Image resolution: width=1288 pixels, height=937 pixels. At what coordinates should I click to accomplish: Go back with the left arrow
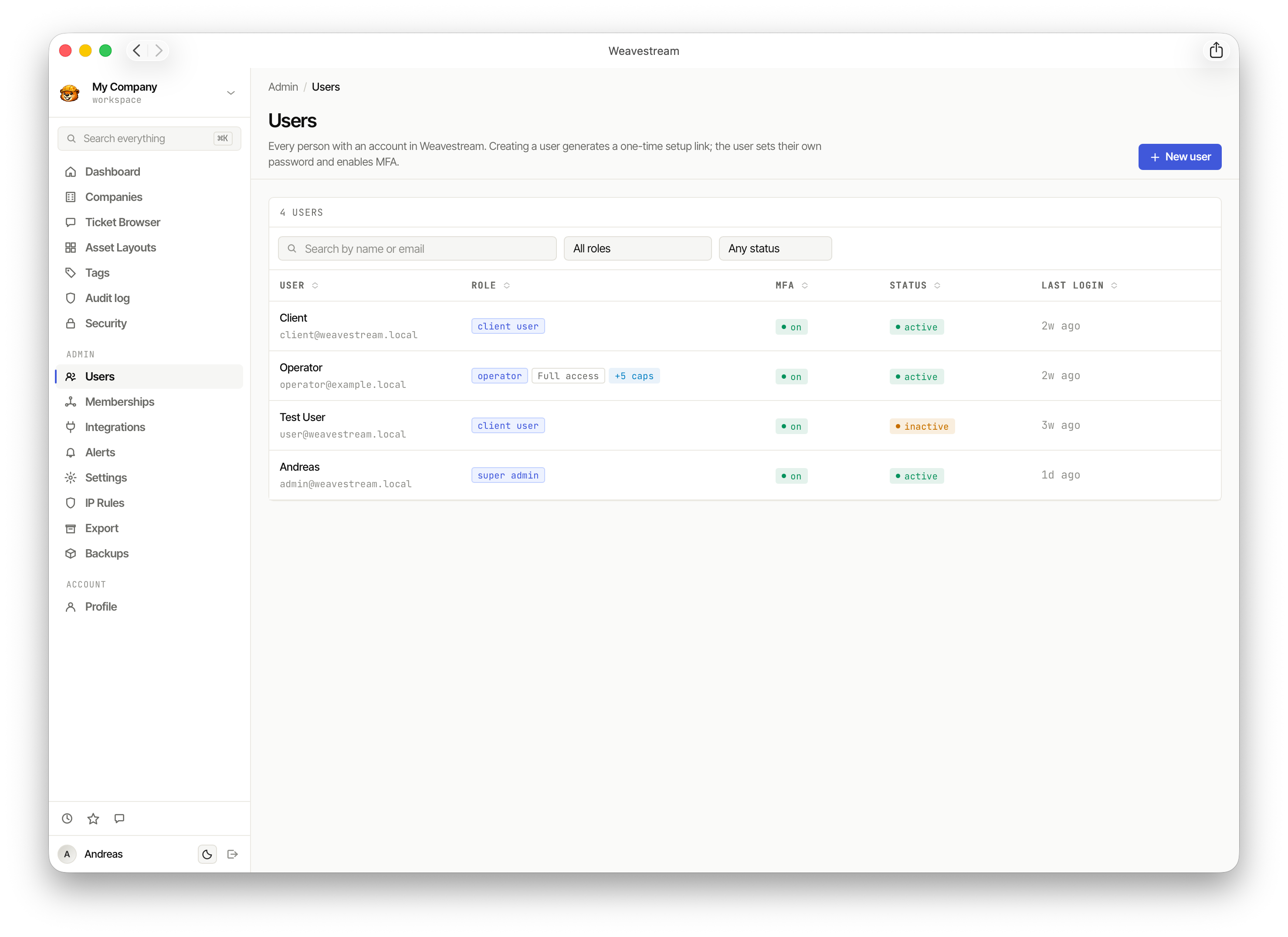pyautogui.click(x=137, y=51)
